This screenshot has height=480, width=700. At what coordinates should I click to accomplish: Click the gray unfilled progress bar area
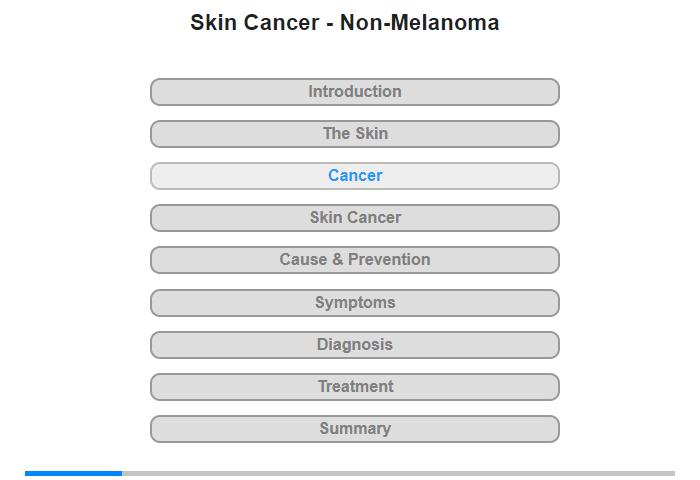[x=398, y=473]
